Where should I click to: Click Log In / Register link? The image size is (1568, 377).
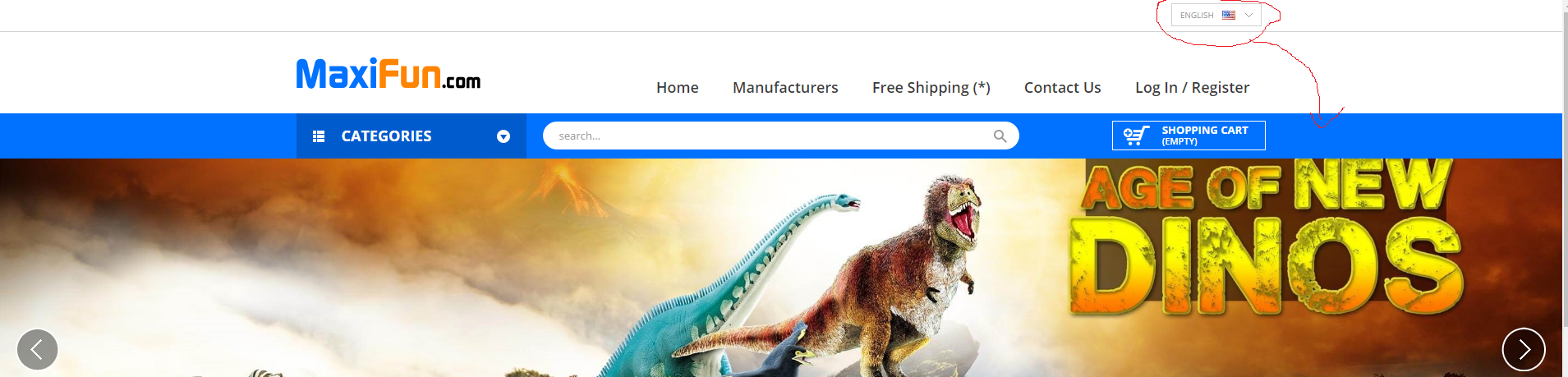click(x=1193, y=87)
